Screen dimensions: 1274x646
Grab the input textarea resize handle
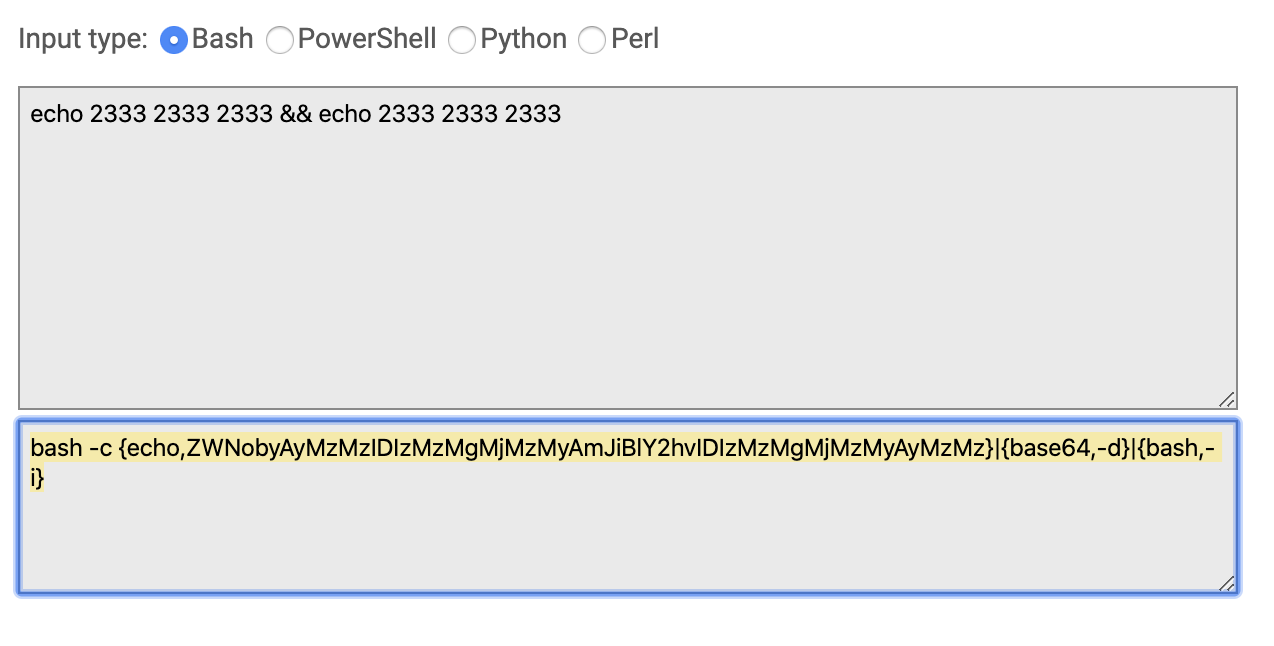[x=1227, y=398]
